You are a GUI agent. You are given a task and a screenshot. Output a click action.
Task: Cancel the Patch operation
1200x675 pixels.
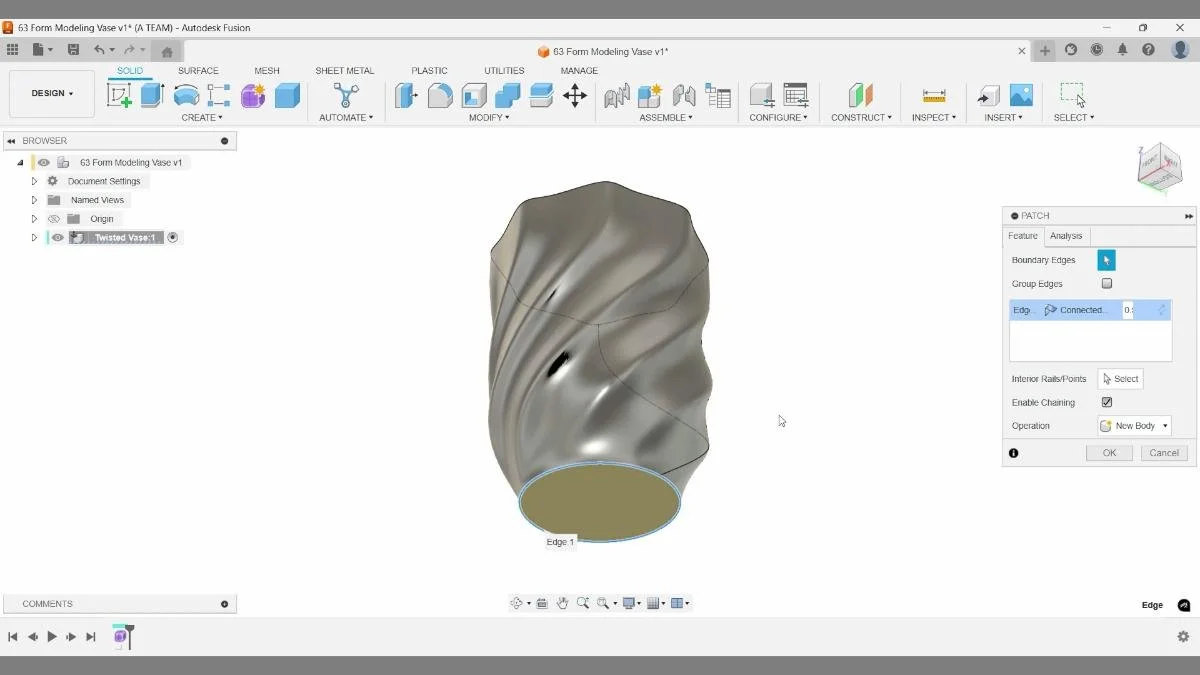click(x=1163, y=452)
